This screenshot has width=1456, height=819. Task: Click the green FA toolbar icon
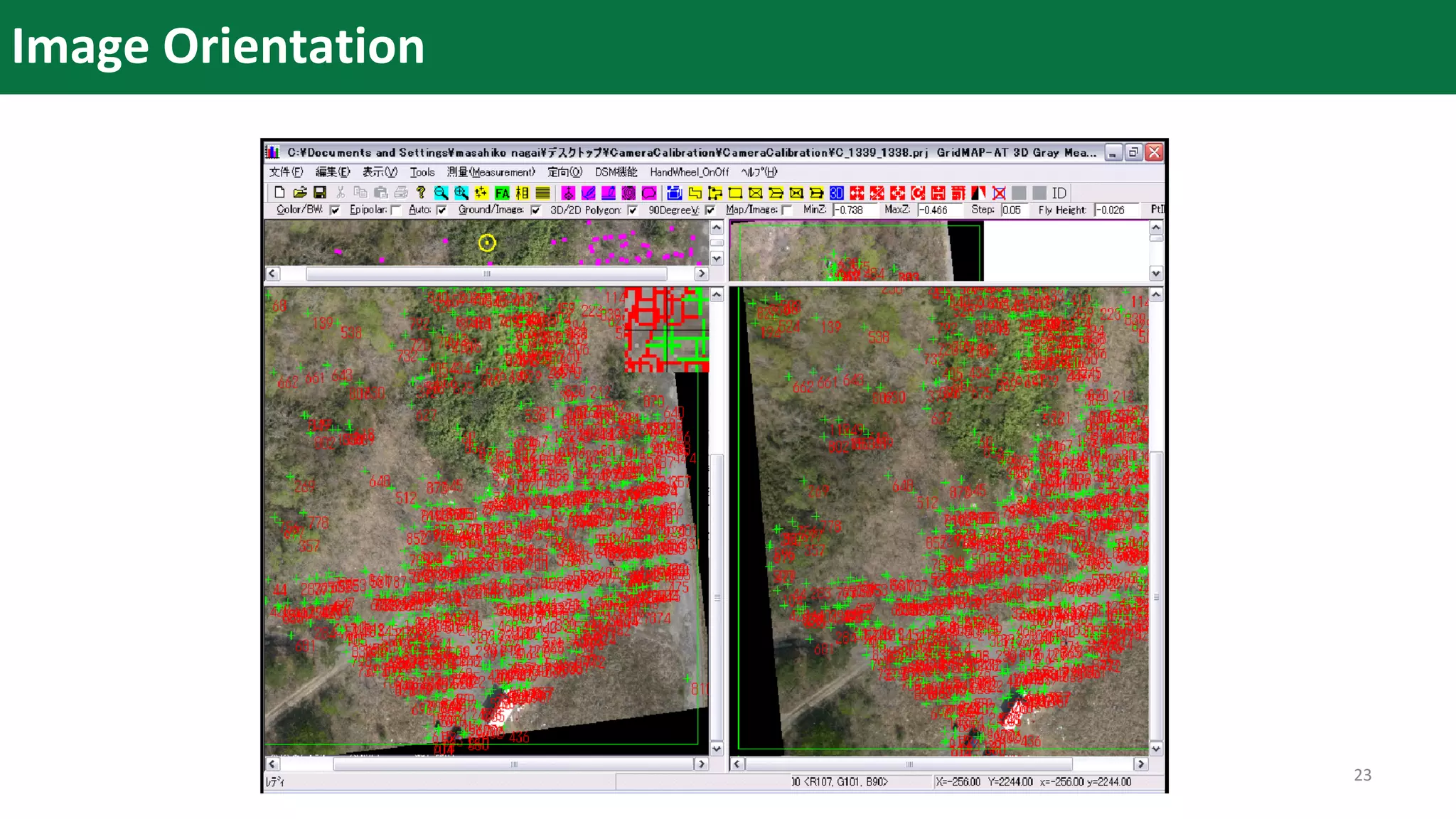(x=502, y=193)
